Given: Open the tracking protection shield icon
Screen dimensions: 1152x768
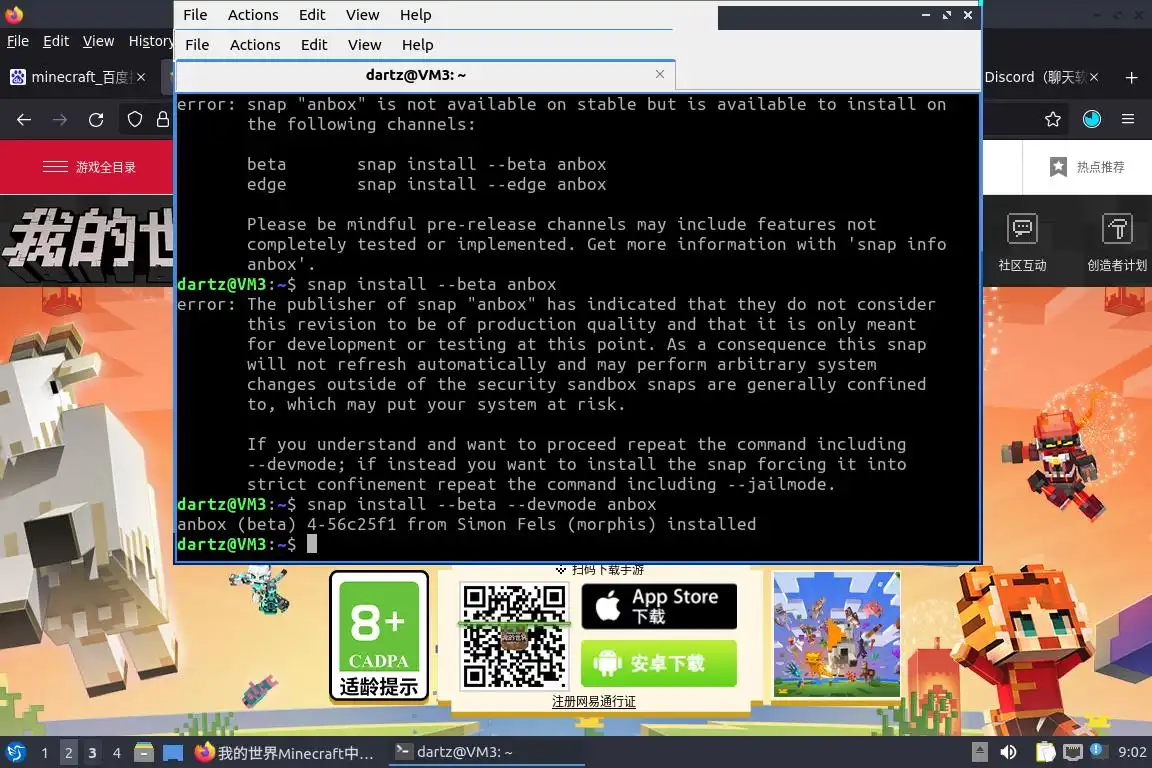Looking at the screenshot, I should 134,119.
